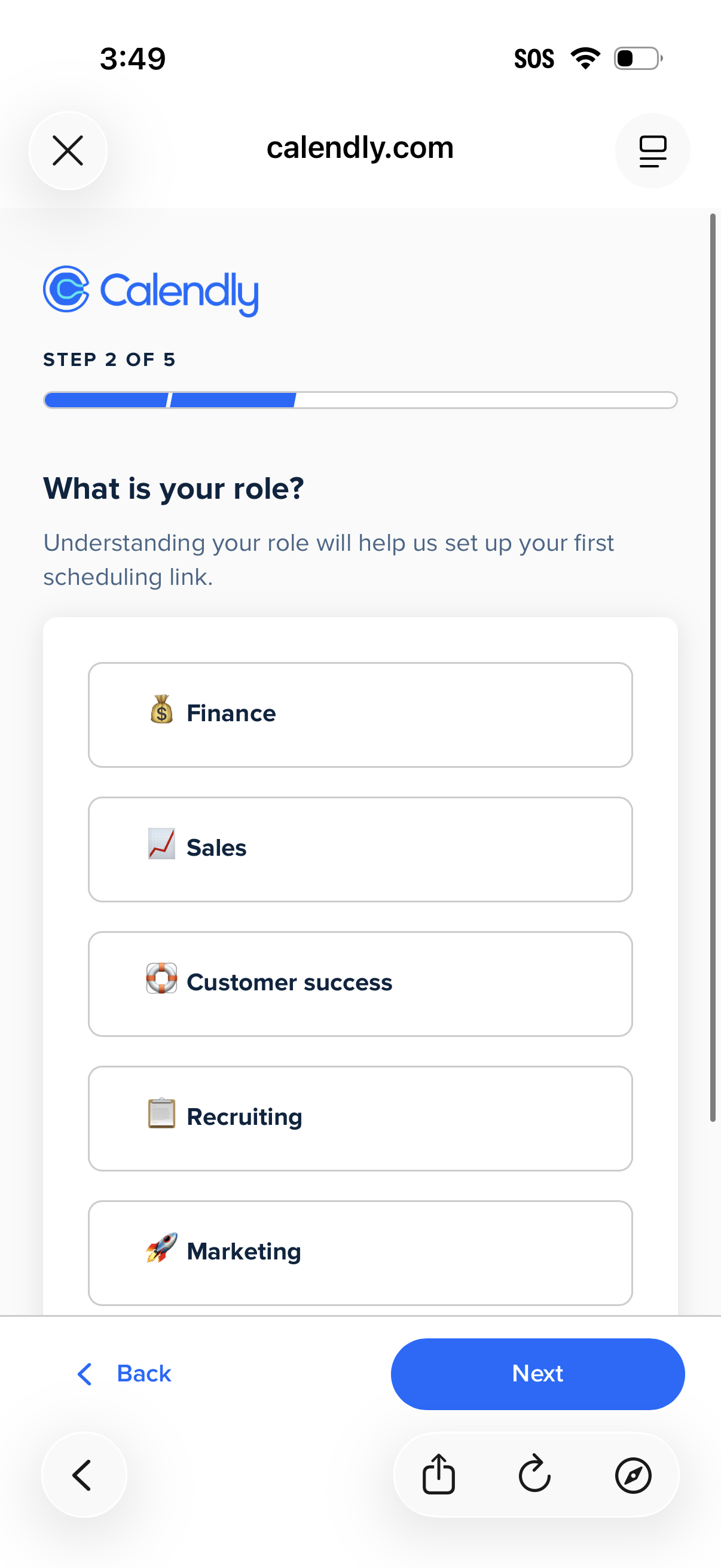Close the in-app browser with X

(68, 151)
